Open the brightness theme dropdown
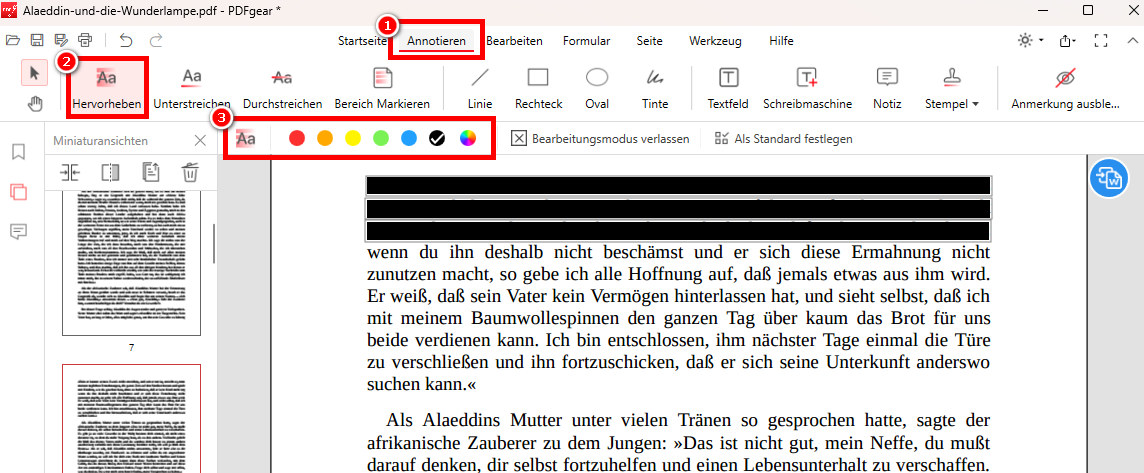 pyautogui.click(x=1031, y=41)
